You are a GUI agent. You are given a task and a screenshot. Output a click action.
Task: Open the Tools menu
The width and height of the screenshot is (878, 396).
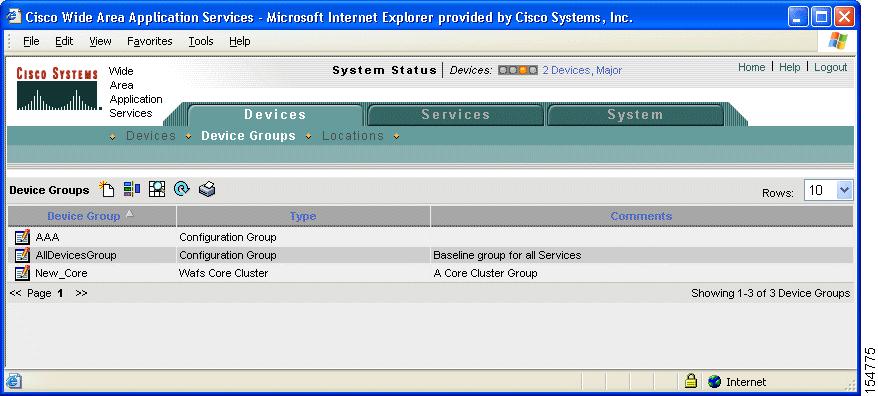[200, 41]
